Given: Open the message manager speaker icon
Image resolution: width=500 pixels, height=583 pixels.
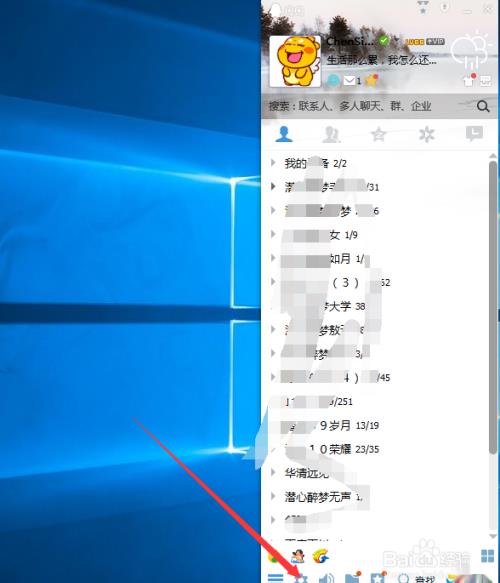Looking at the screenshot, I should [x=326, y=578].
